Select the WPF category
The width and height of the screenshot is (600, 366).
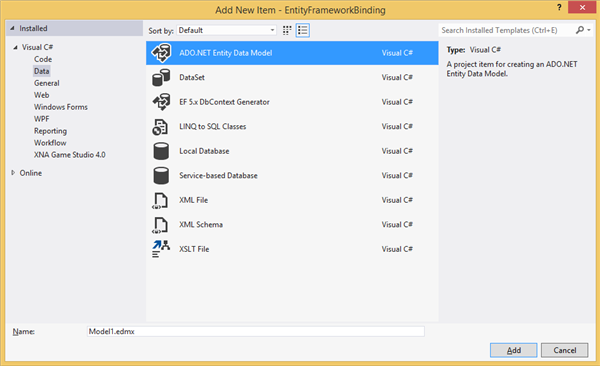(x=41, y=119)
